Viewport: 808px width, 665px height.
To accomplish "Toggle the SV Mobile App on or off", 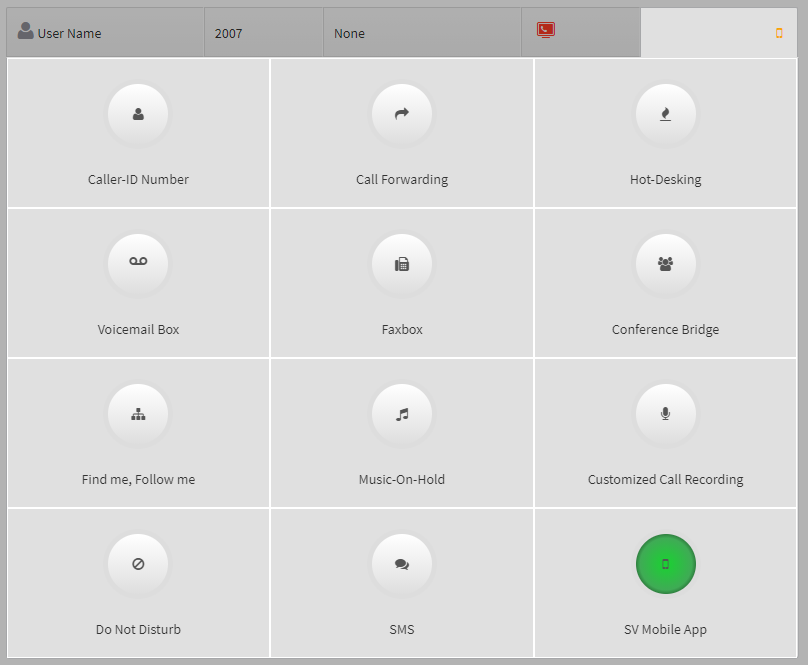I will pyautogui.click(x=665, y=563).
